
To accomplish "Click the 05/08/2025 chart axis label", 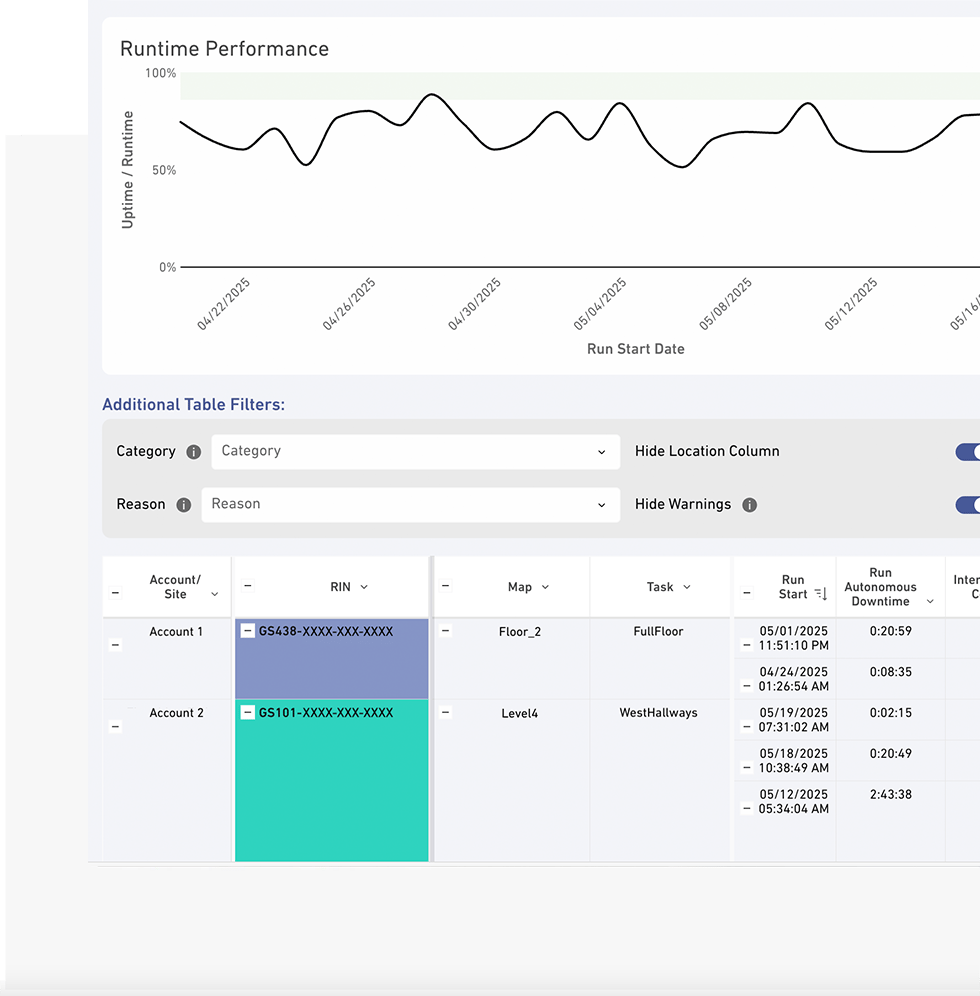I will (725, 304).
